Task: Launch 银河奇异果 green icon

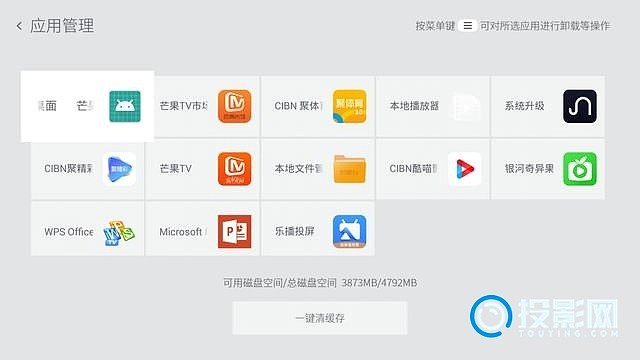Action: (580, 169)
